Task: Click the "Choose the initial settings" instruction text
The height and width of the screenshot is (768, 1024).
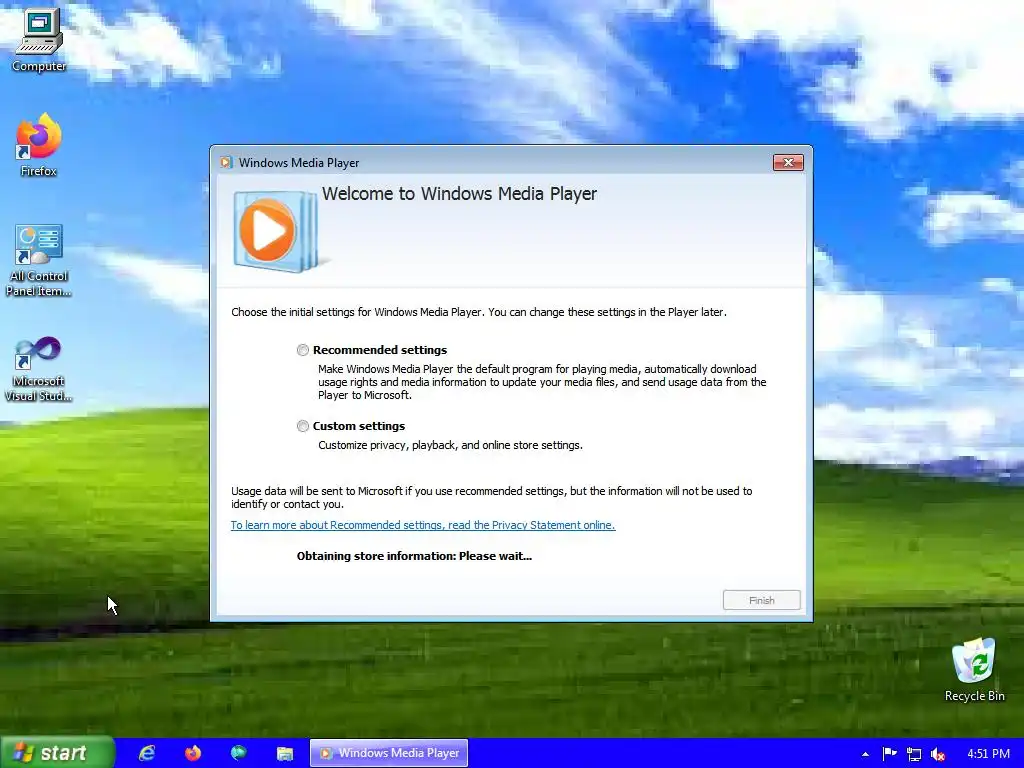Action: point(479,312)
